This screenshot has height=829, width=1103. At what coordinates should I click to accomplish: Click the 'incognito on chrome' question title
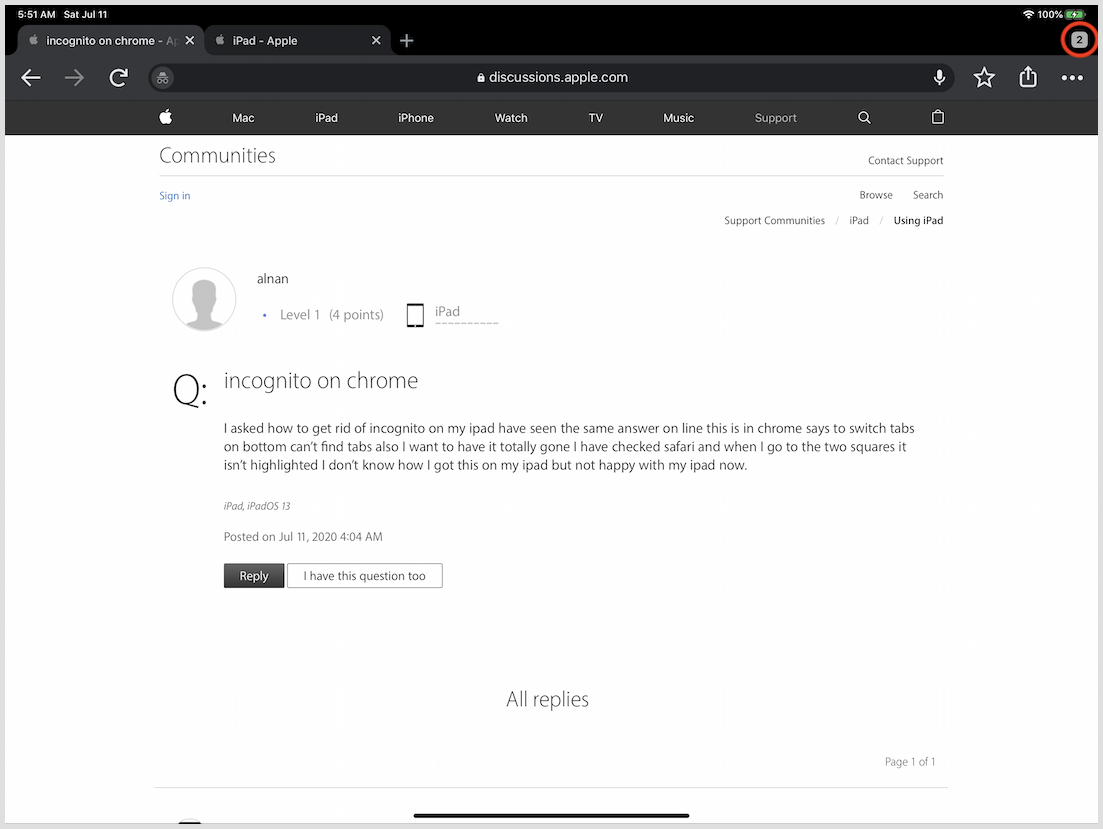point(321,381)
